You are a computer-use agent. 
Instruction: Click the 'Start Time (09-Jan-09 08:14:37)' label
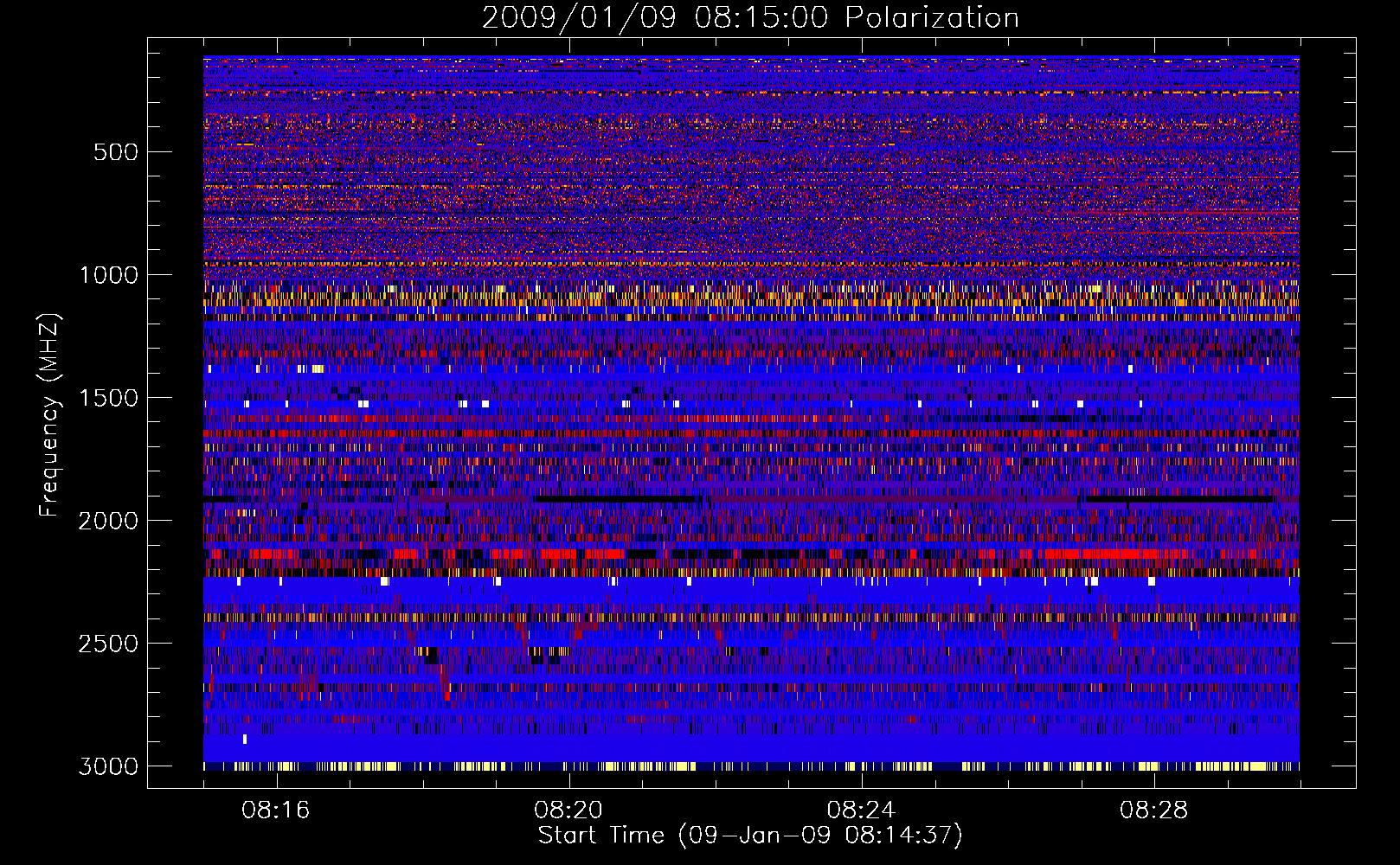(x=750, y=836)
